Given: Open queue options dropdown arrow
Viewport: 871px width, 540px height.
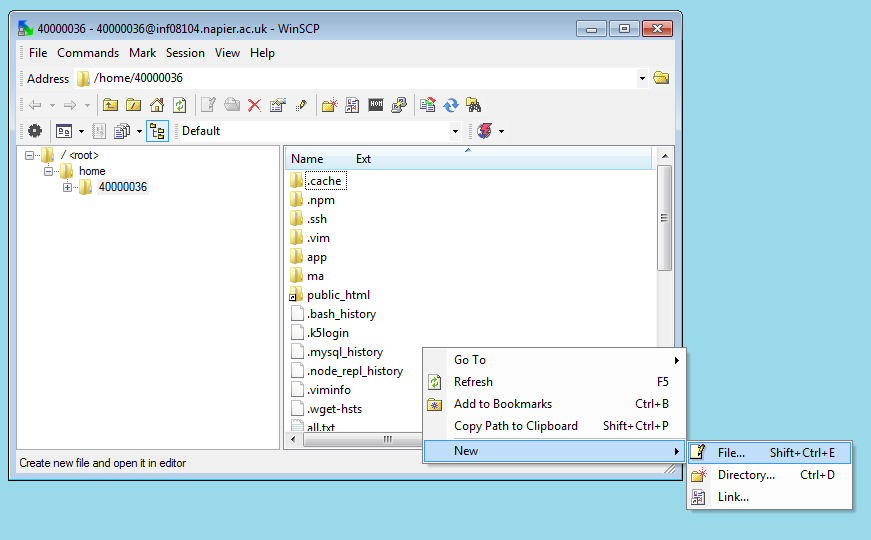Looking at the screenshot, I should (x=139, y=131).
